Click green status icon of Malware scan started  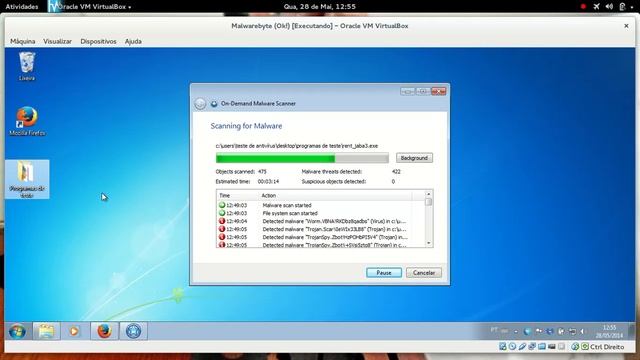(x=222, y=205)
